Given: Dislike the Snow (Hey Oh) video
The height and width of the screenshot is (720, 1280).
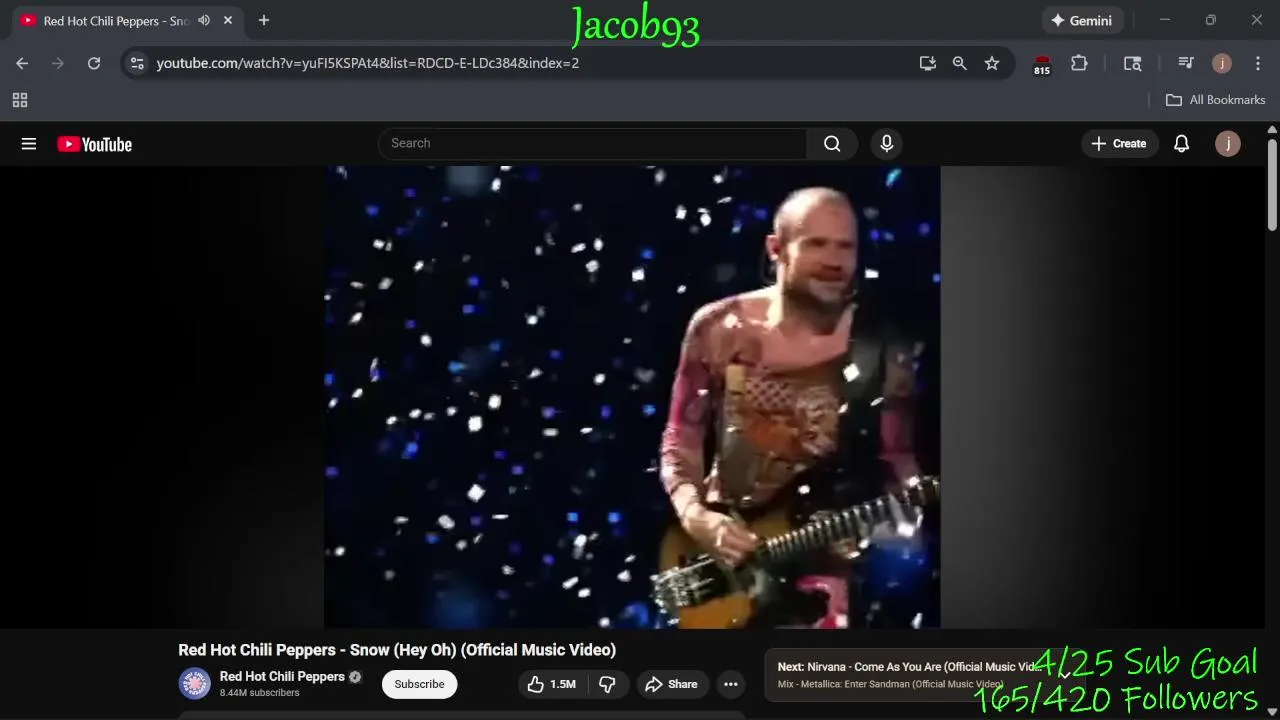Looking at the screenshot, I should tap(607, 684).
